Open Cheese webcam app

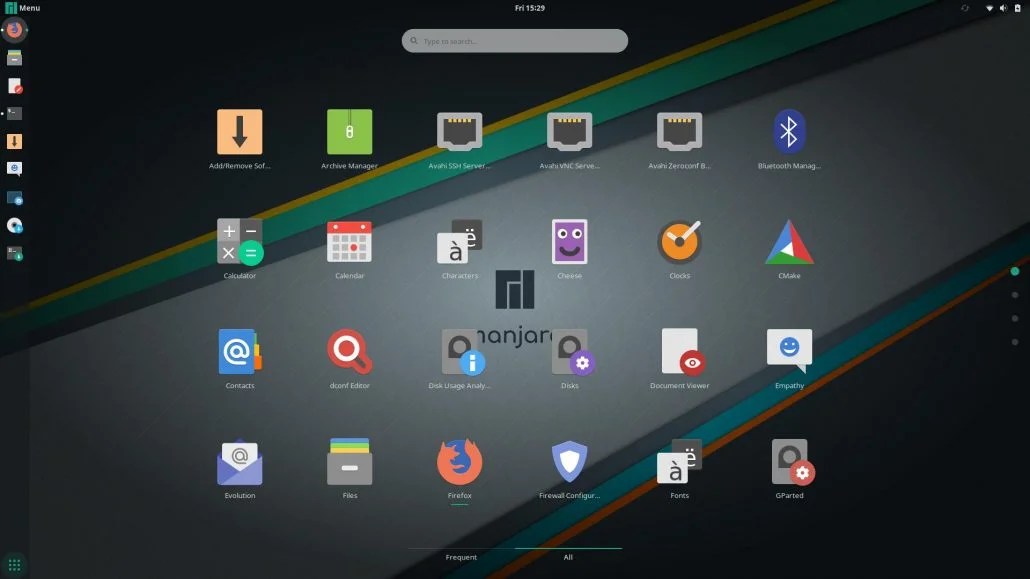pos(569,248)
